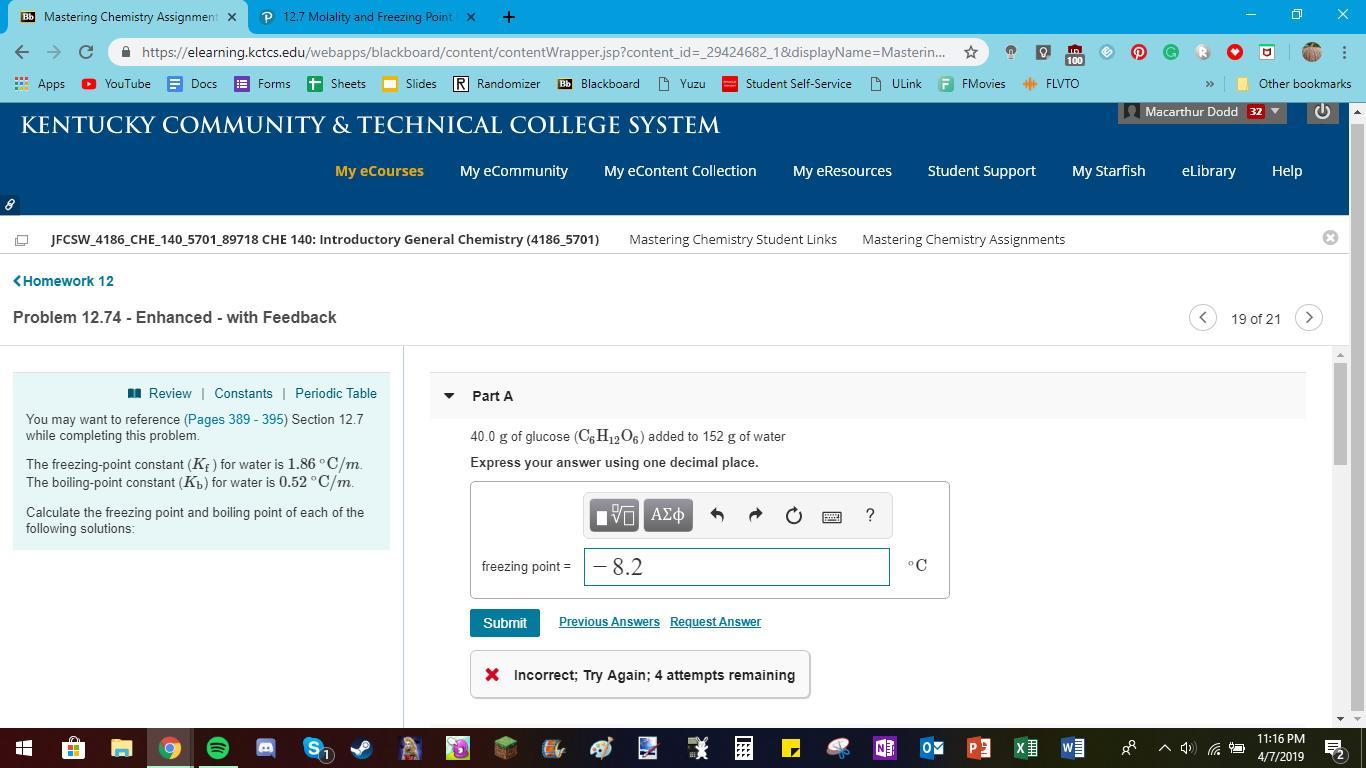Open the Greek symbols ΑΣΦ button

tap(667, 515)
